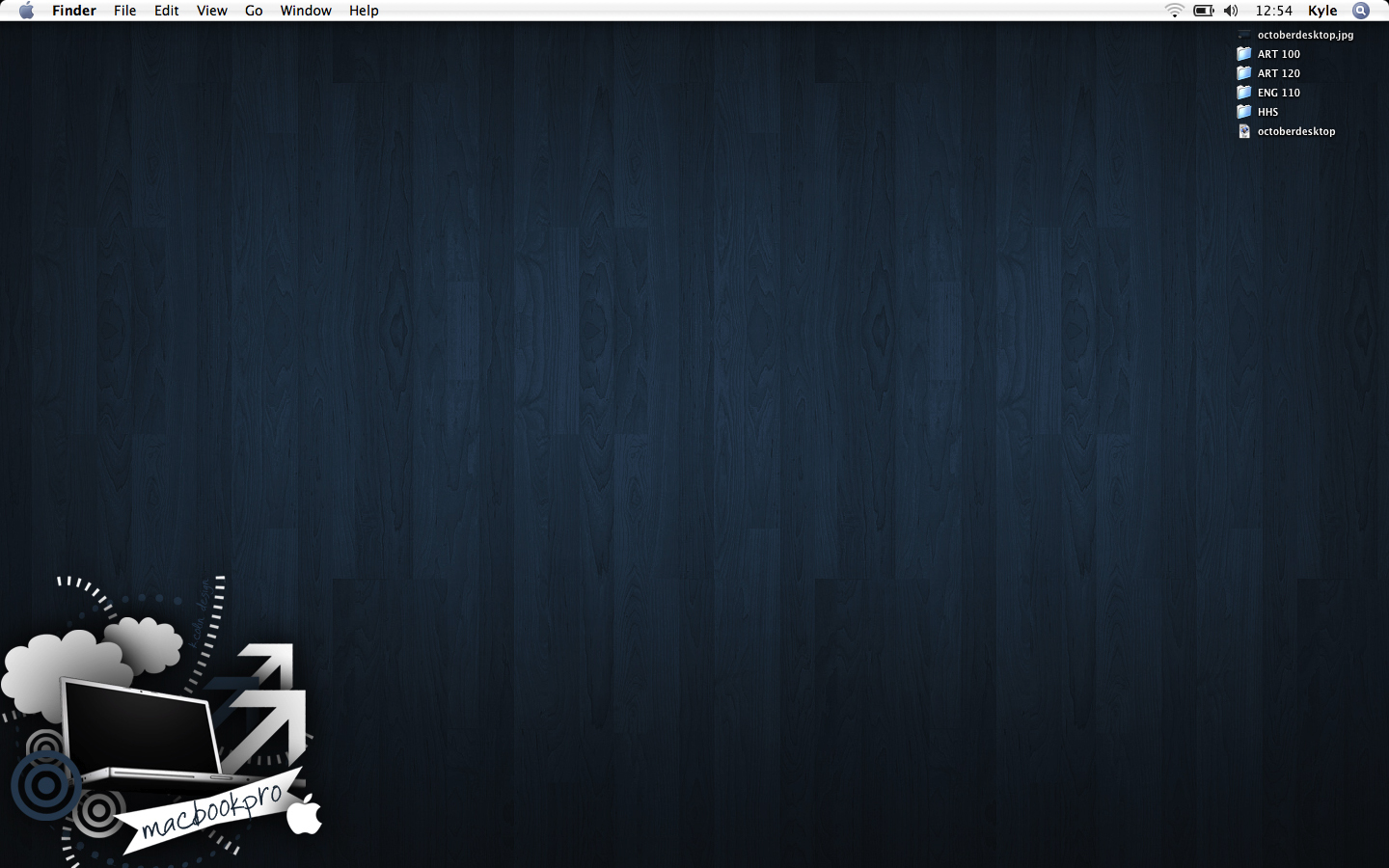
Task: Select the ART 120 folder icon
Action: click(1244, 73)
